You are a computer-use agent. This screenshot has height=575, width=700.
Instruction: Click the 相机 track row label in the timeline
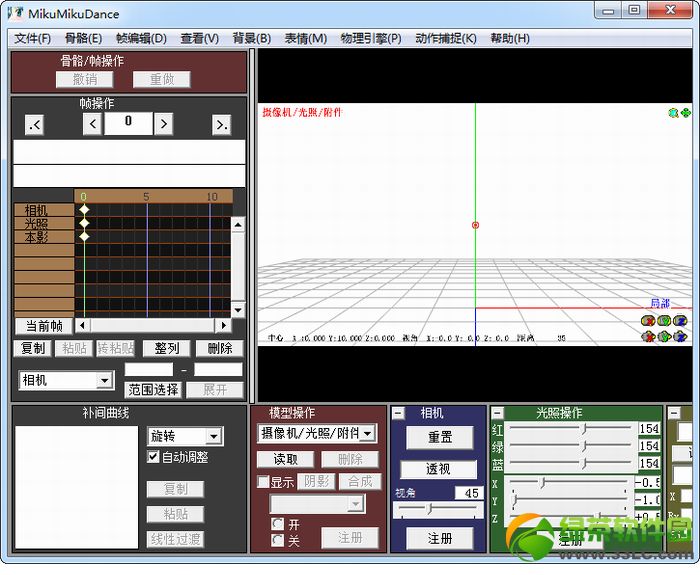coord(44,210)
